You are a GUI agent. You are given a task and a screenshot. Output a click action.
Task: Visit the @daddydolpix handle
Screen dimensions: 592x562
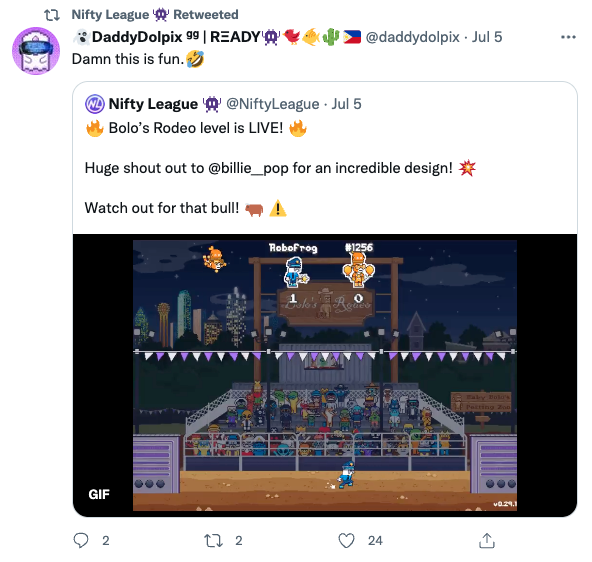point(412,37)
